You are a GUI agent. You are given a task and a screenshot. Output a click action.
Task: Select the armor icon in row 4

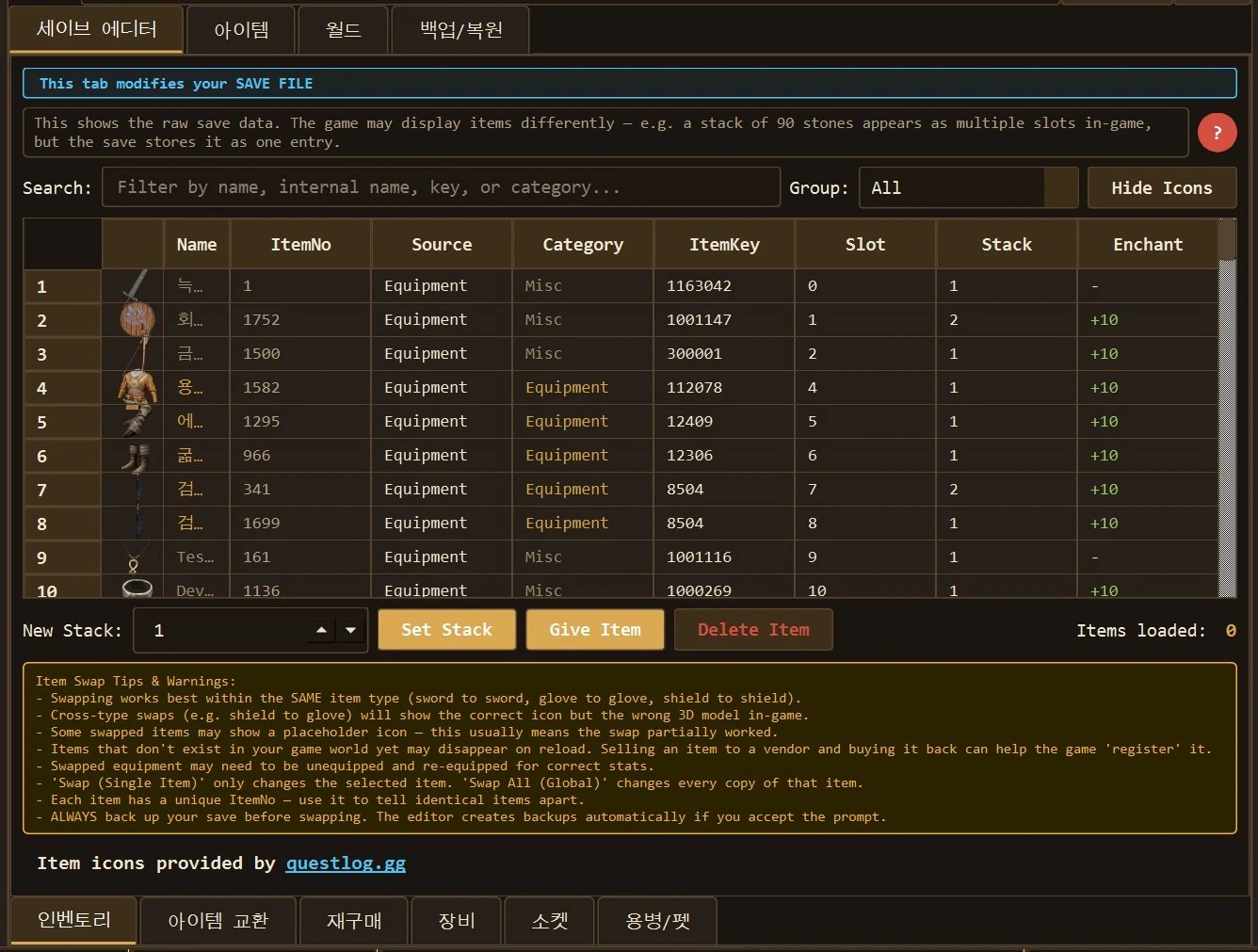[137, 387]
